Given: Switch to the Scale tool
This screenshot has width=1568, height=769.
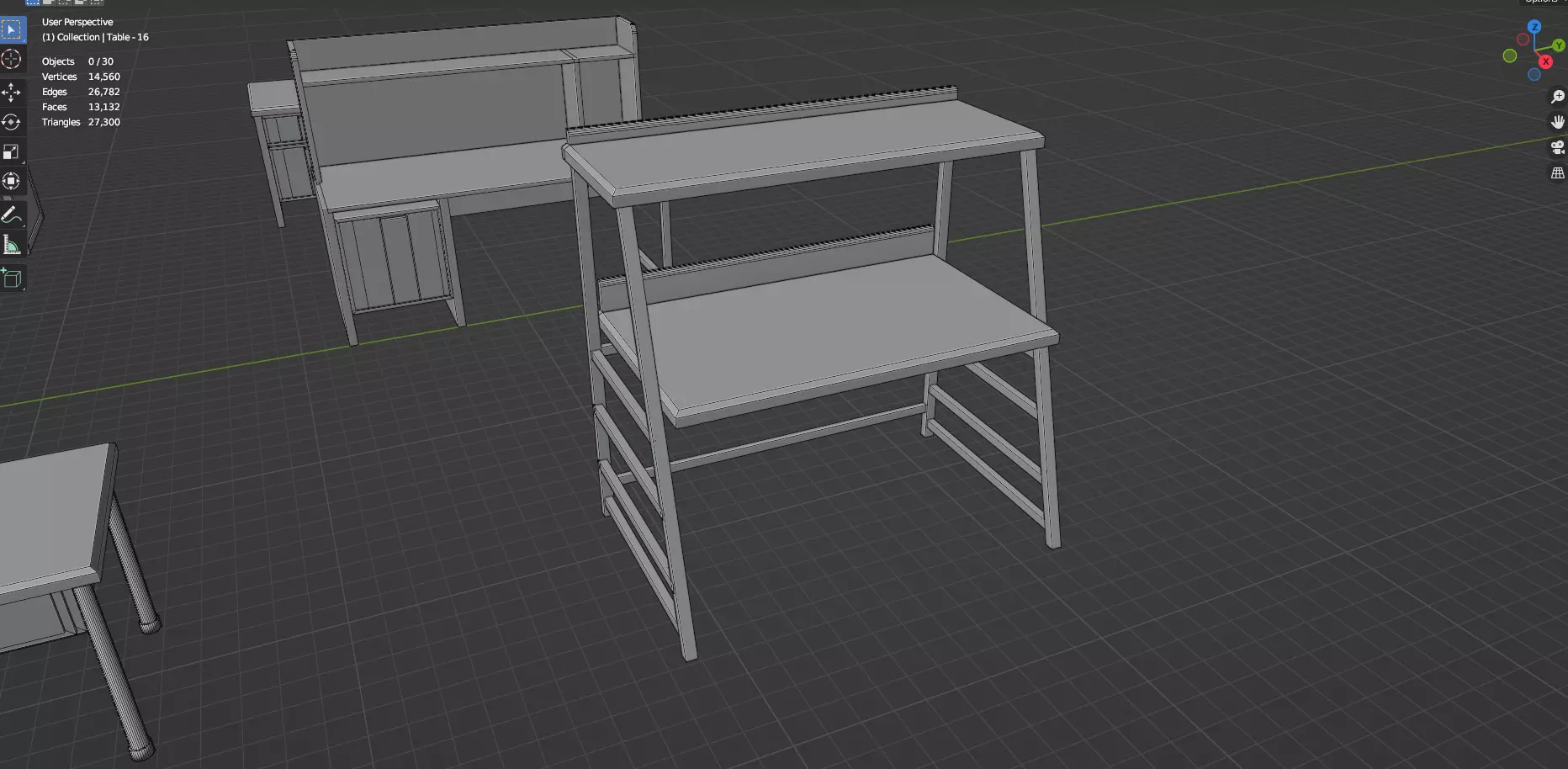Looking at the screenshot, I should pyautogui.click(x=12, y=151).
